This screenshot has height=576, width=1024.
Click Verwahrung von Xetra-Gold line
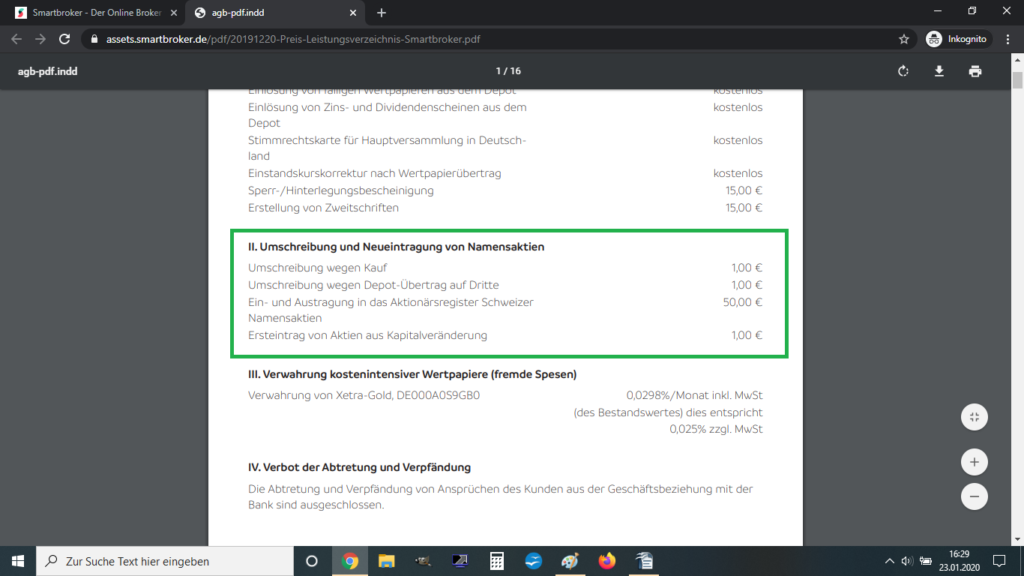(364, 395)
